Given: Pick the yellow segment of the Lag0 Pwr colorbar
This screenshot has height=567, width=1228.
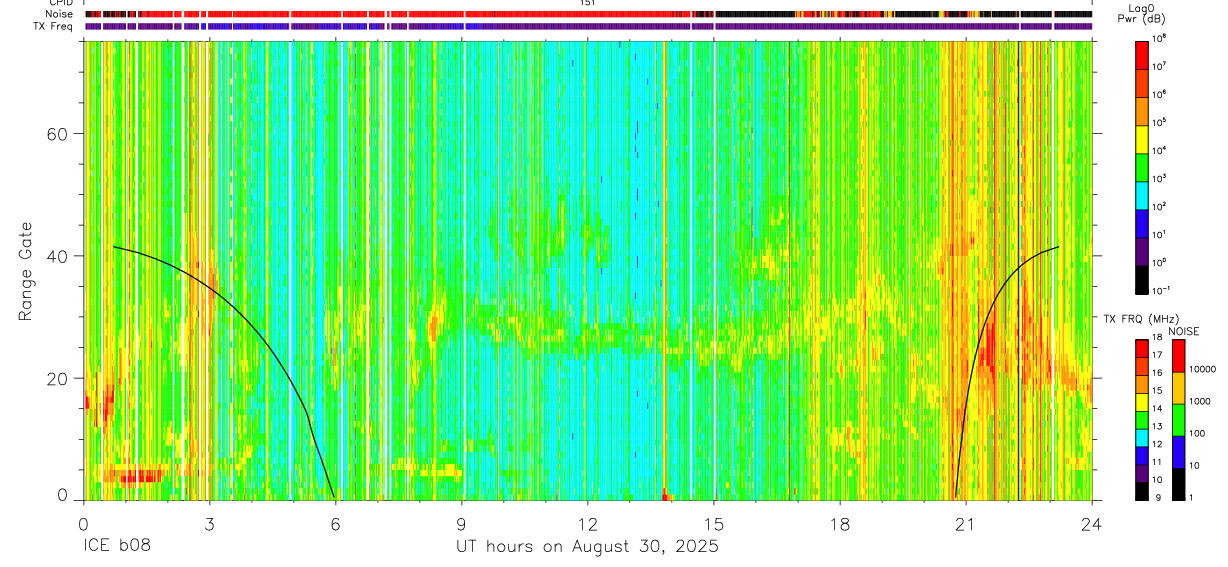Looking at the screenshot, I should [x=1141, y=138].
